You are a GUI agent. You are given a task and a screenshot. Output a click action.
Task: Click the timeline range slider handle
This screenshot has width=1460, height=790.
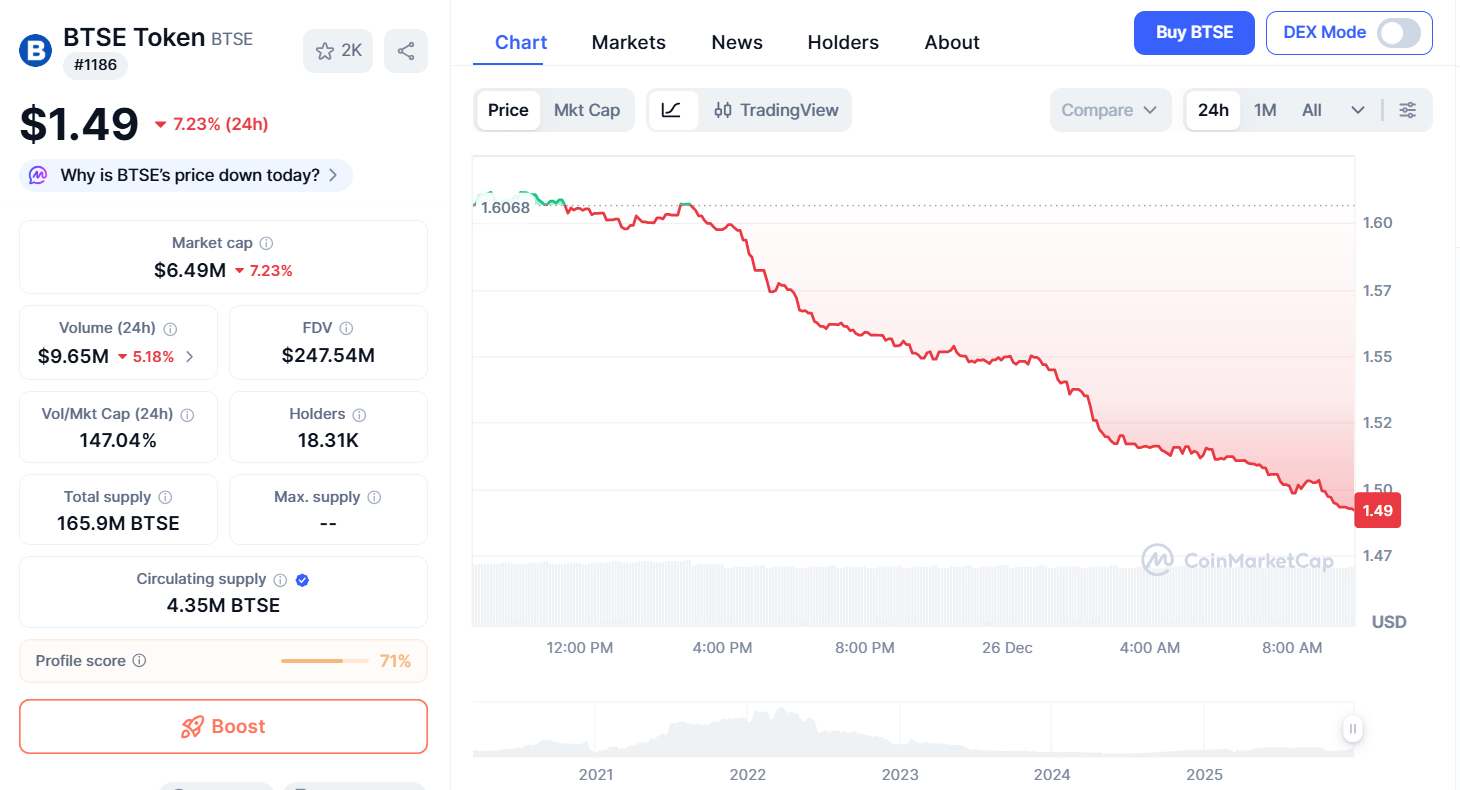click(x=1352, y=729)
